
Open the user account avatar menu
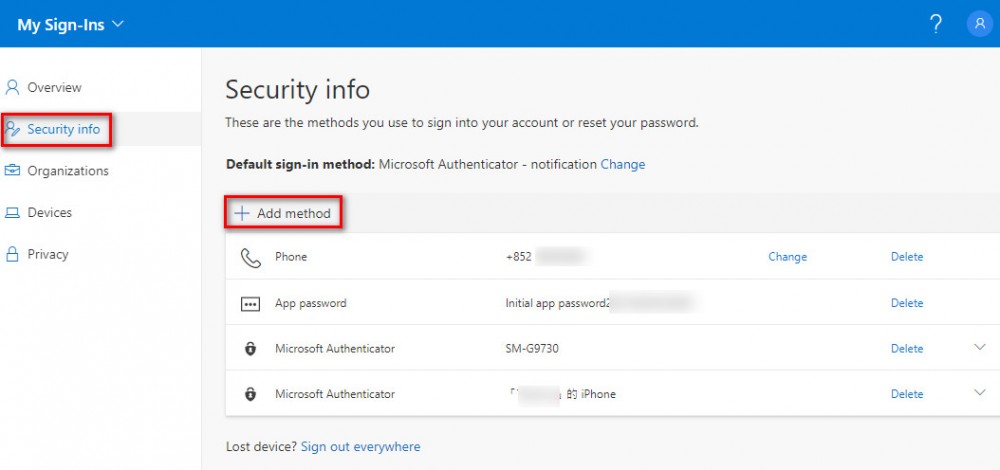tap(980, 24)
